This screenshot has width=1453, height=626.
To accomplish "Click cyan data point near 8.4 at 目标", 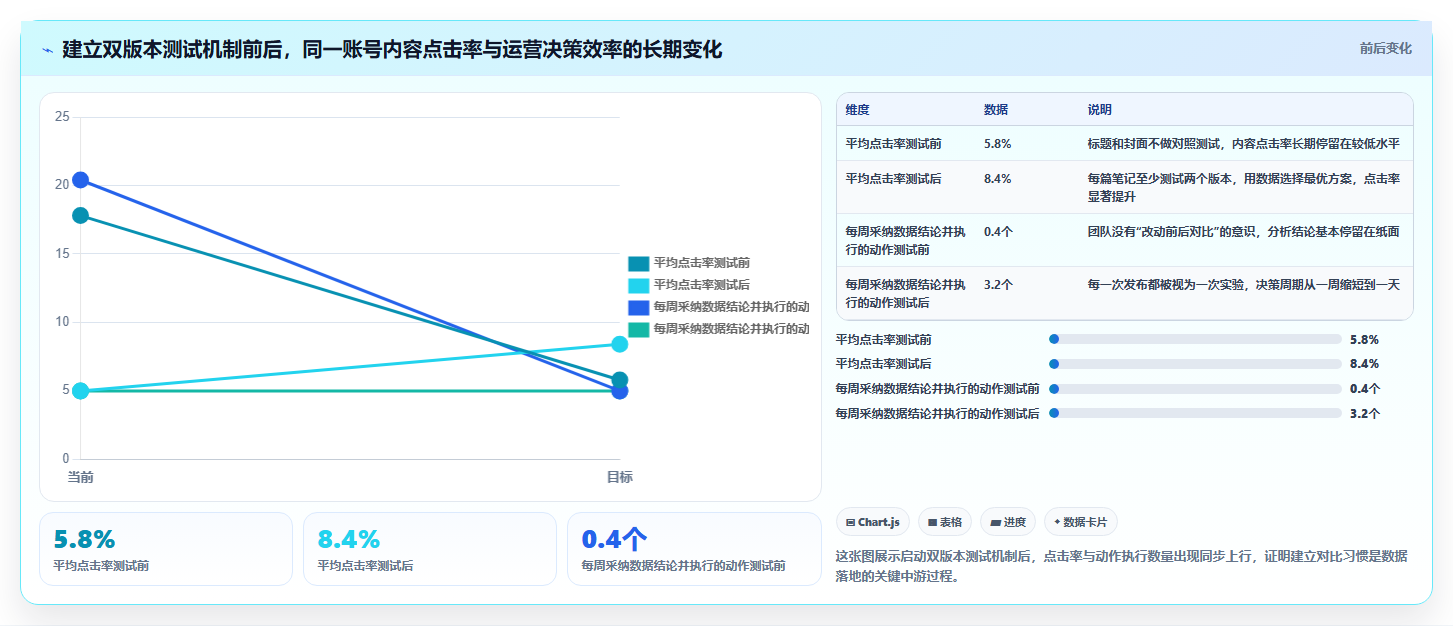I will click(619, 344).
